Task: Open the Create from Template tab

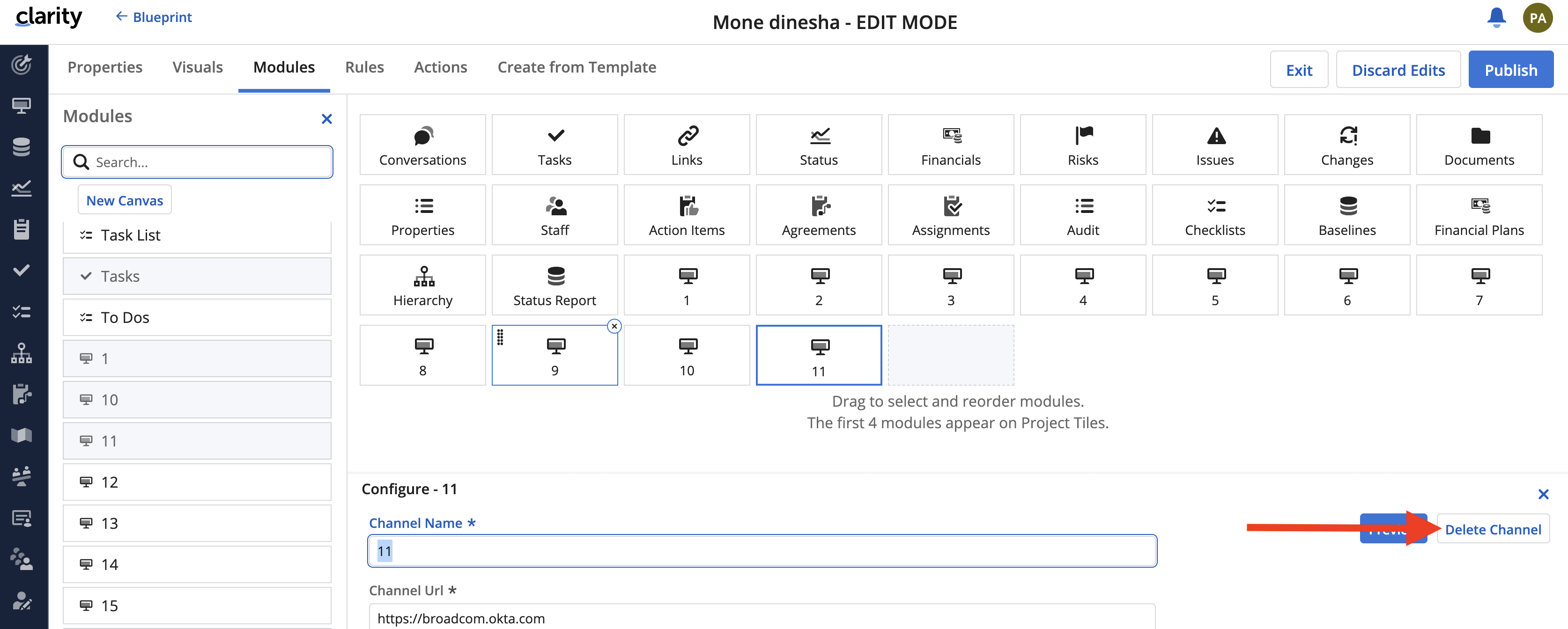Action: click(577, 67)
